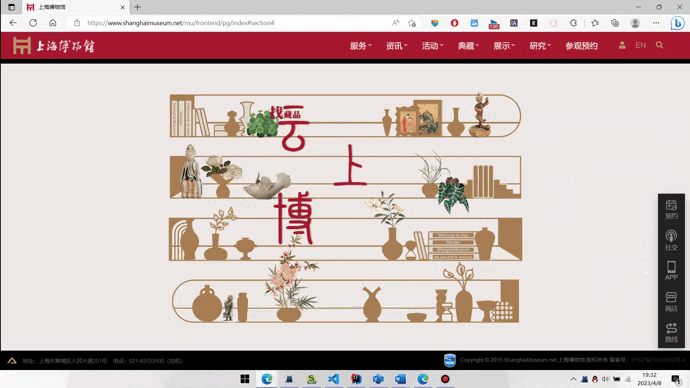Click the 社交 sidebar icon

pyautogui.click(x=671, y=240)
